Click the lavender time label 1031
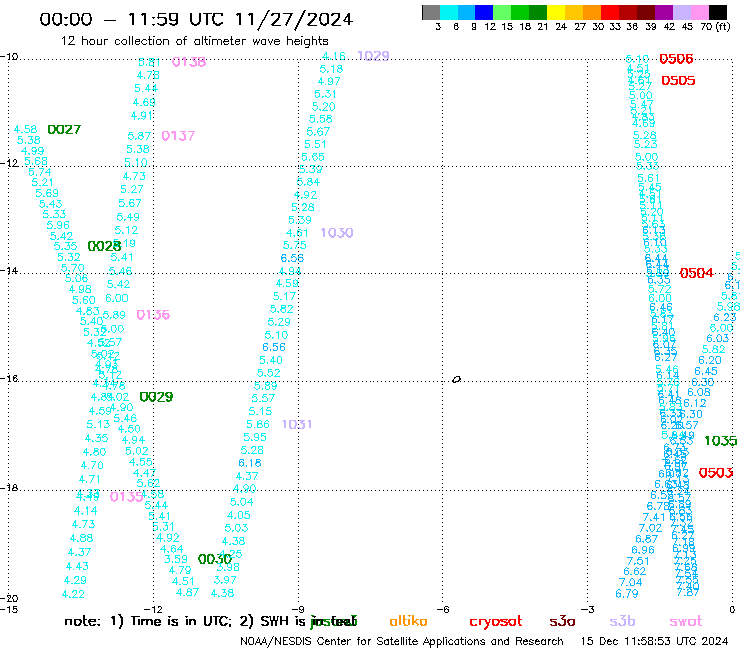This screenshot has width=740, height=650. 297,424
